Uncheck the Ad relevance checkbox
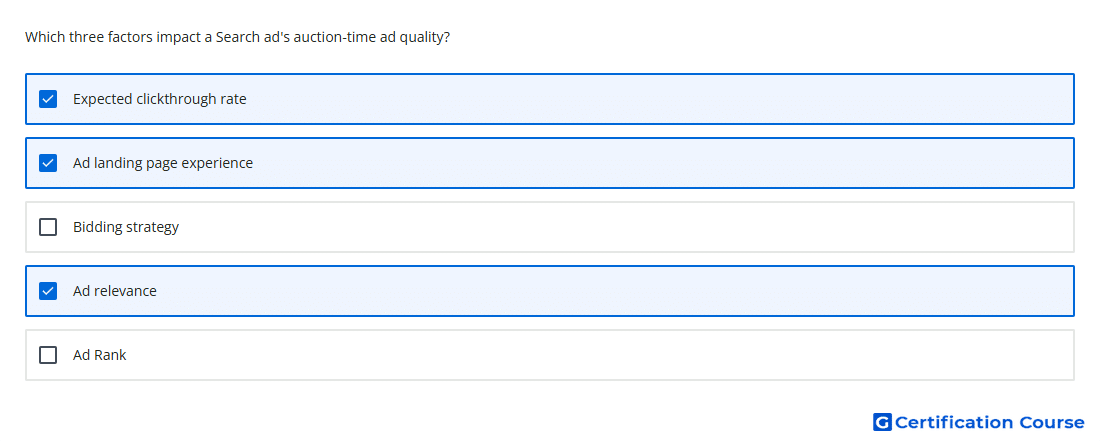The height and width of the screenshot is (441, 1100). coord(48,291)
